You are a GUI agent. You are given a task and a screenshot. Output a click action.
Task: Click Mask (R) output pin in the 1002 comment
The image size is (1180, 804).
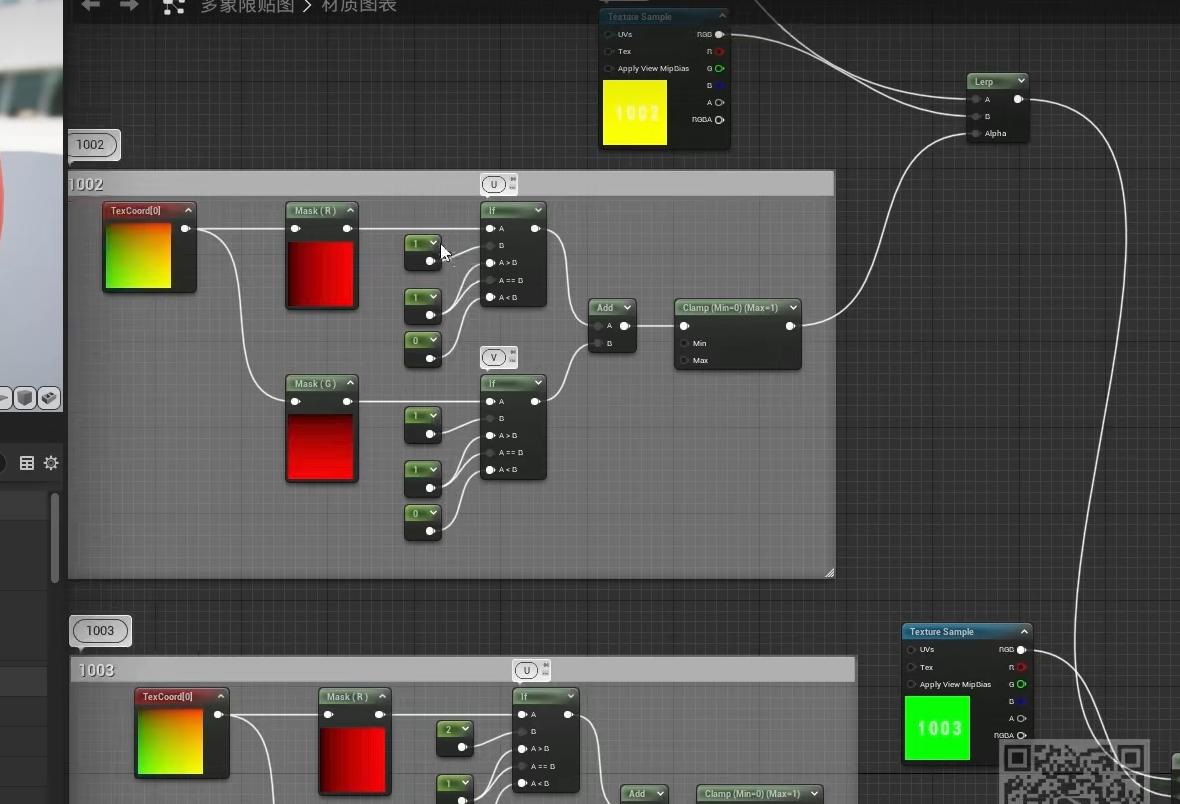tap(347, 229)
